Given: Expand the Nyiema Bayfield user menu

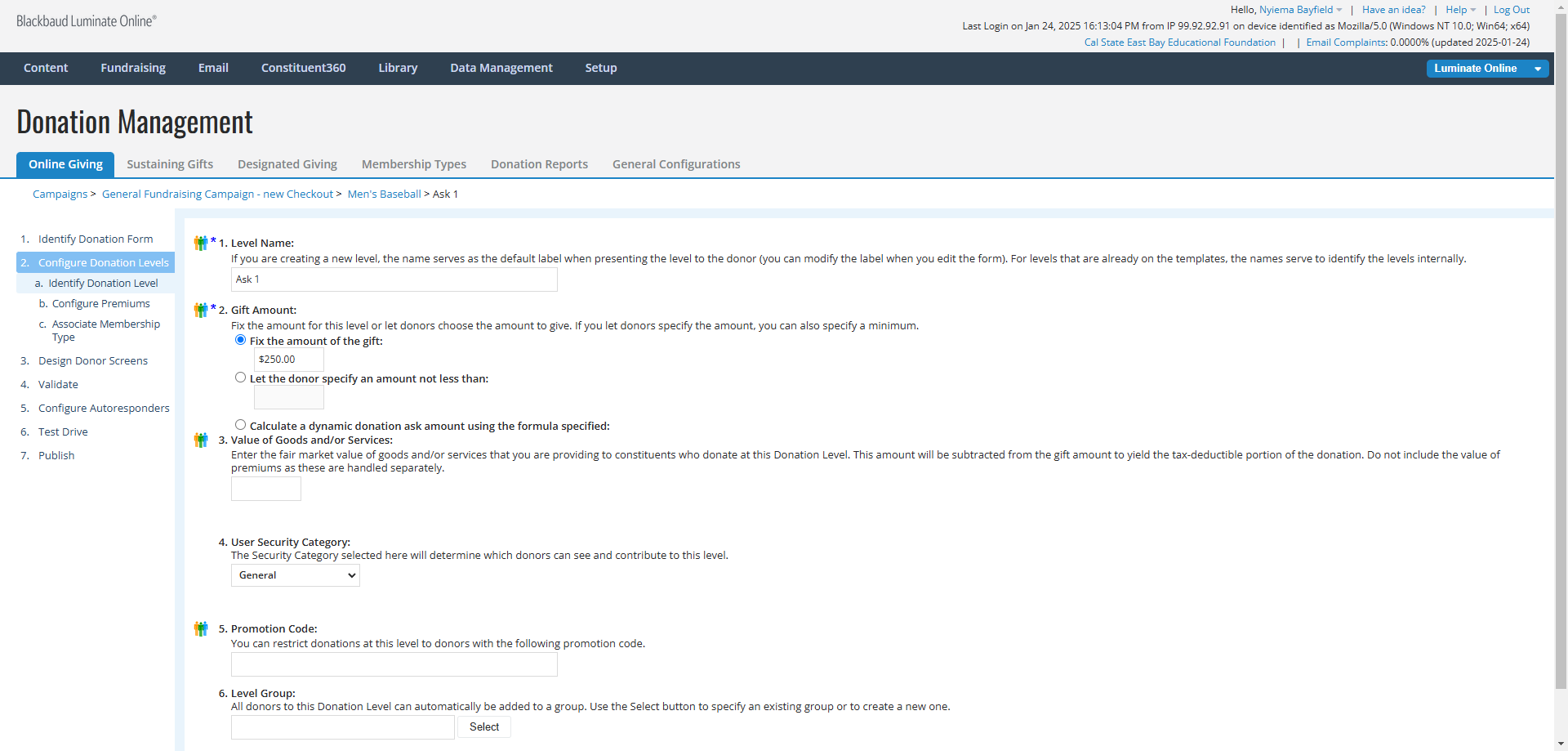Looking at the screenshot, I should click(x=1300, y=10).
